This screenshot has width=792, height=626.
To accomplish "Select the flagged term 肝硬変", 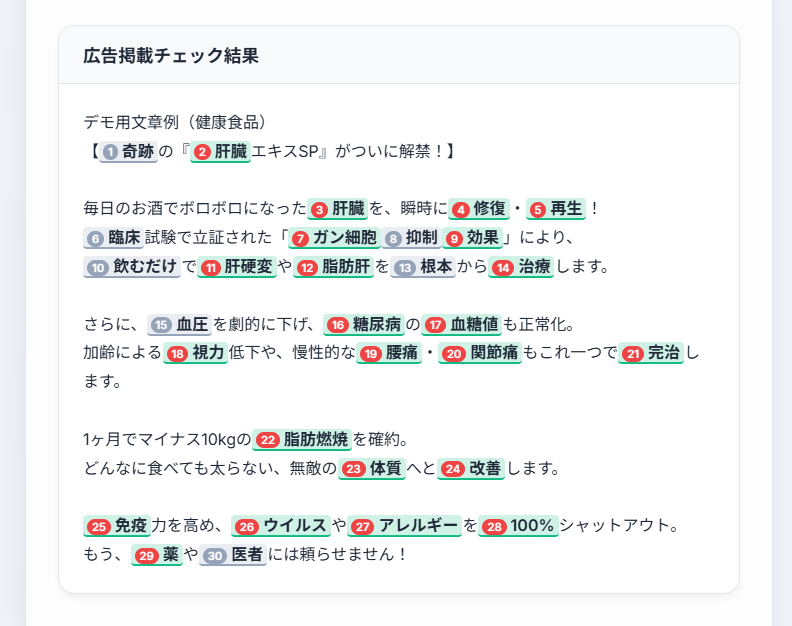I will pos(248,267).
